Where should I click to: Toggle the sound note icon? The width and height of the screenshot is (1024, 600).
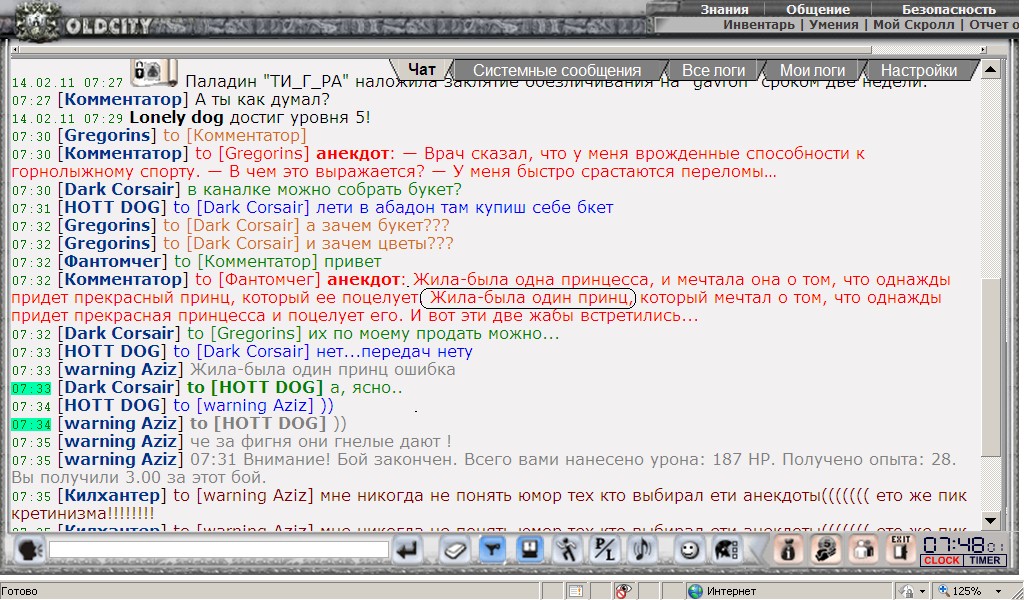click(642, 550)
